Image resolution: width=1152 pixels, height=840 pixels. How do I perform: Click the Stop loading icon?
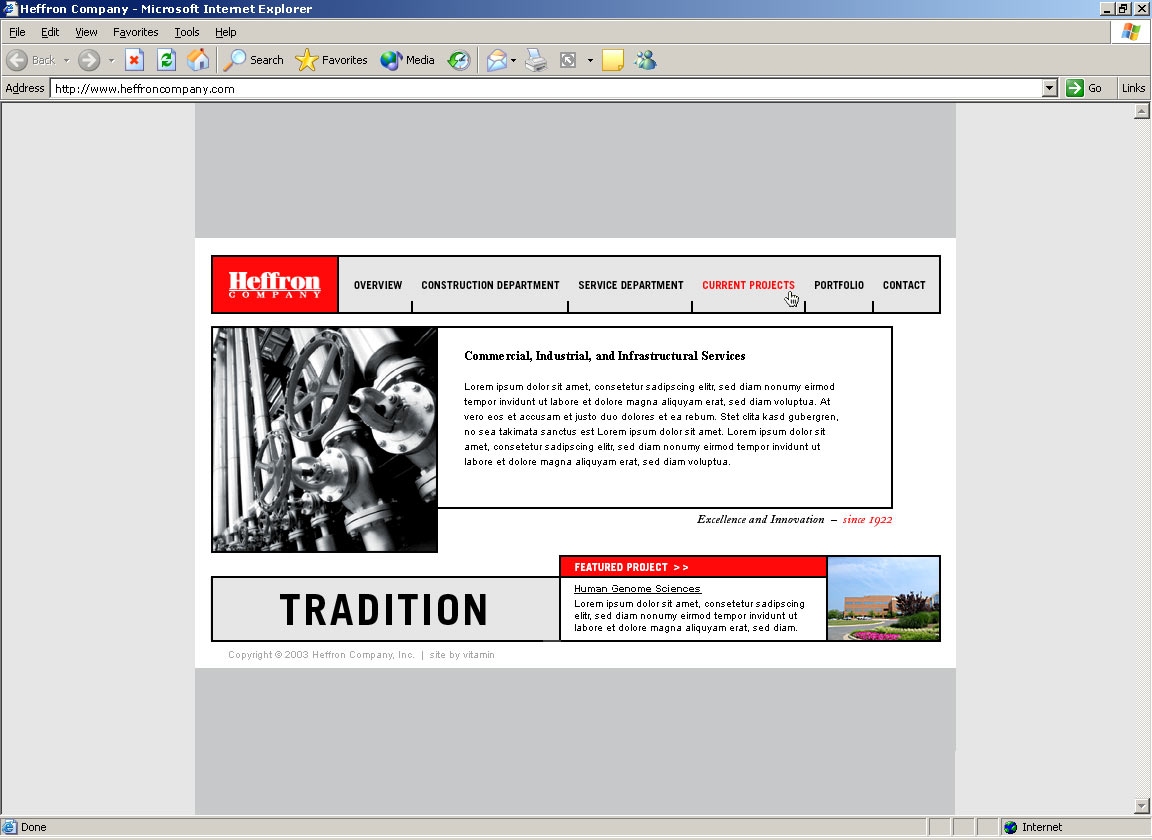tap(134, 60)
